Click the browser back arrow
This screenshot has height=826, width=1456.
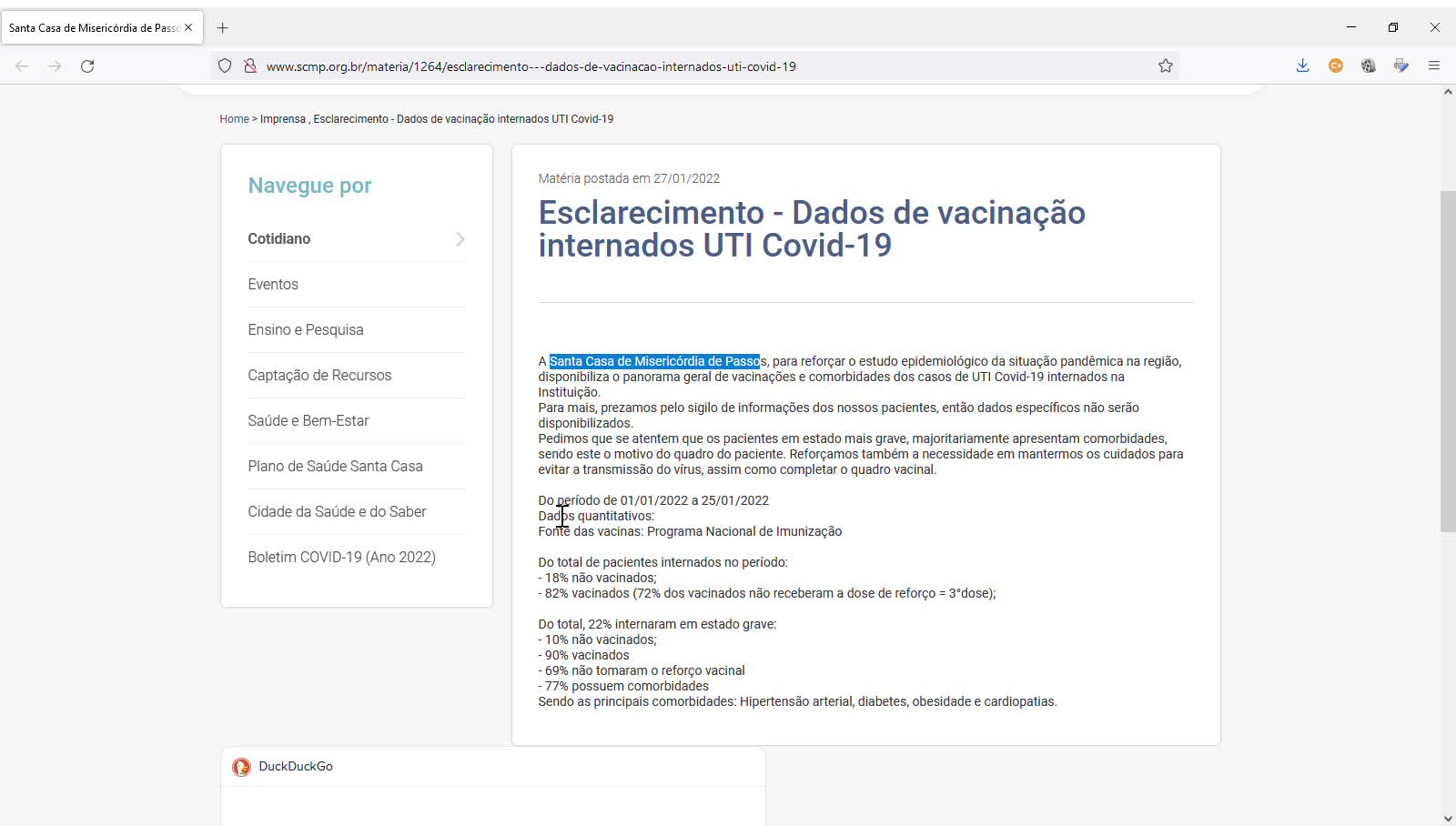pos(22,65)
